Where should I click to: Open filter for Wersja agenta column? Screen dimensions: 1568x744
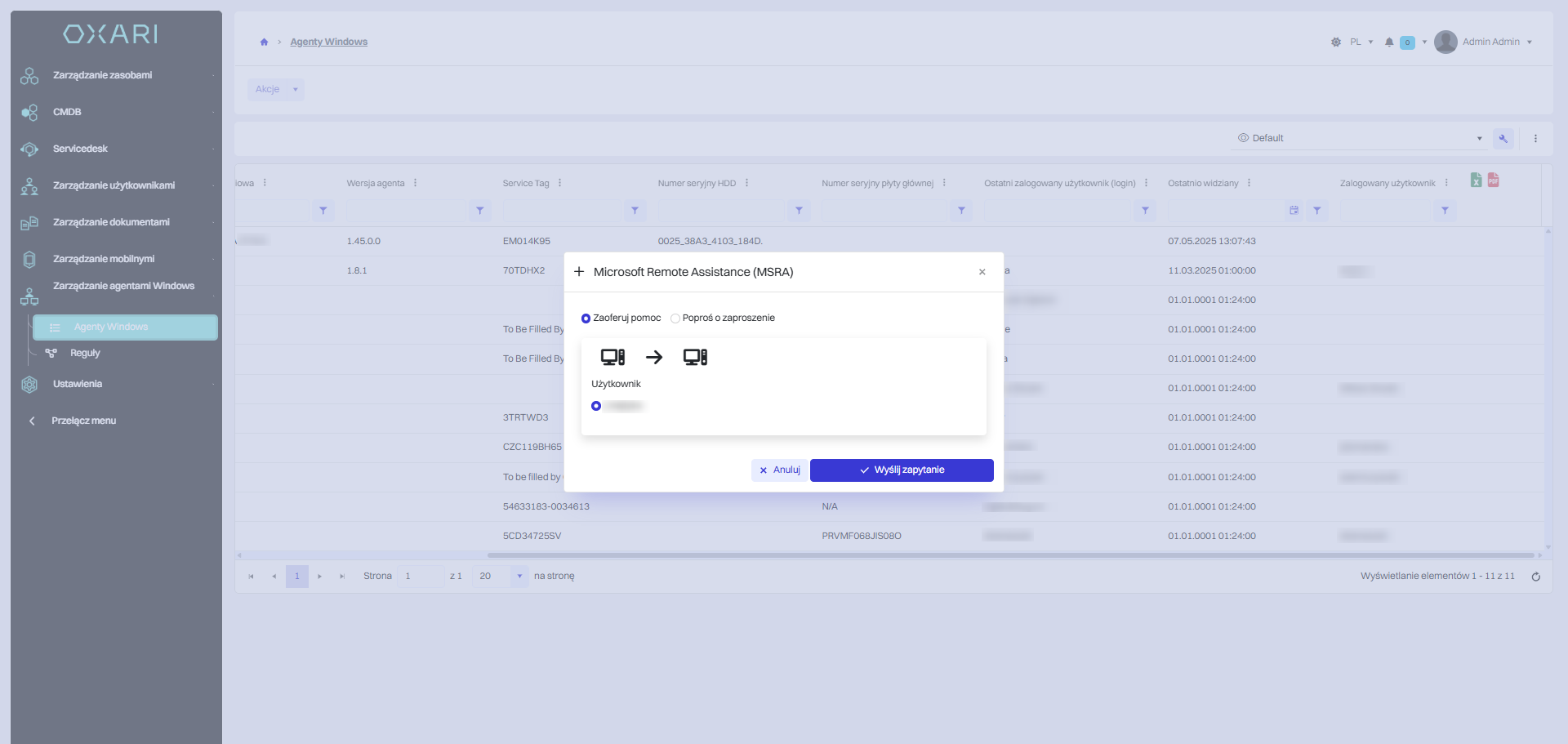(480, 211)
